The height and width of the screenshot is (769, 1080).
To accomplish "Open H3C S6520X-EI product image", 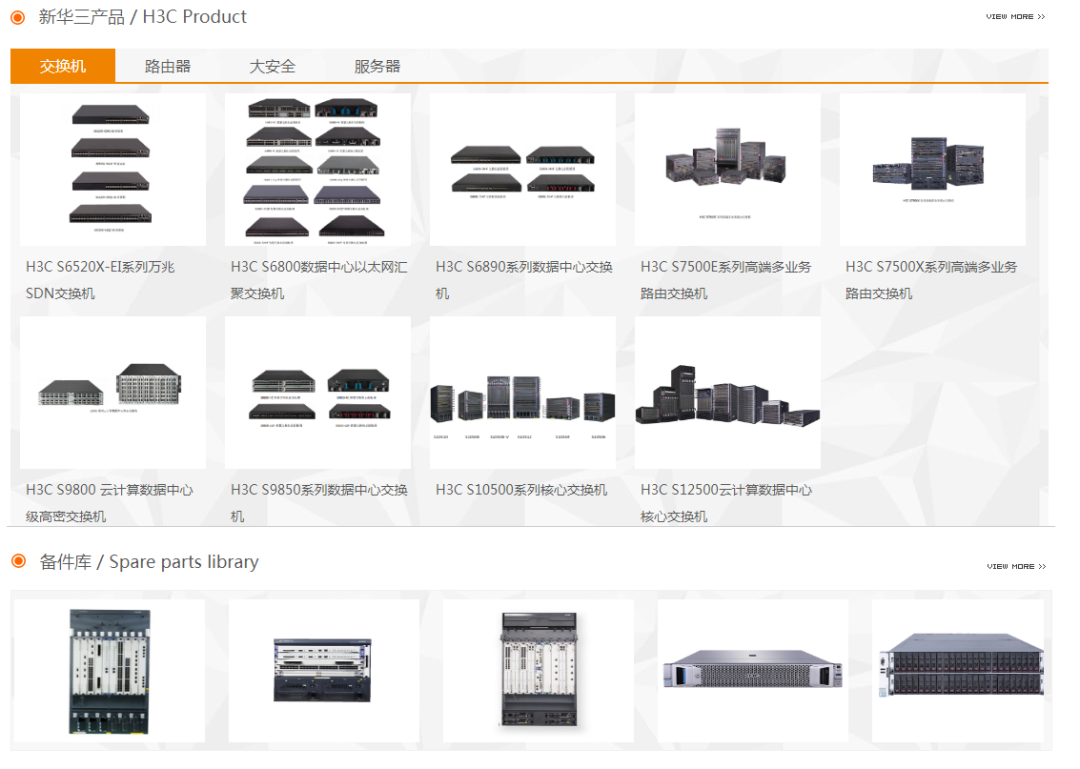I will [113, 170].
